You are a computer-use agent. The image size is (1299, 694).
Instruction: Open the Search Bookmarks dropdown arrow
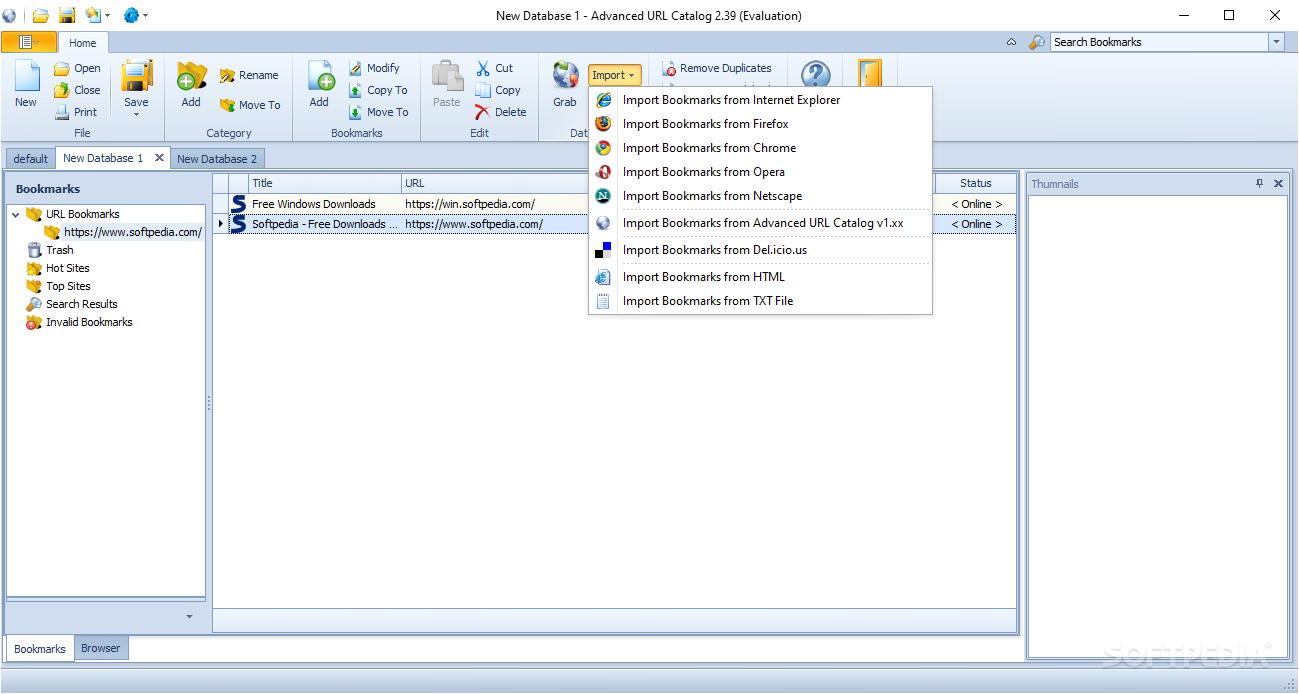coord(1276,42)
